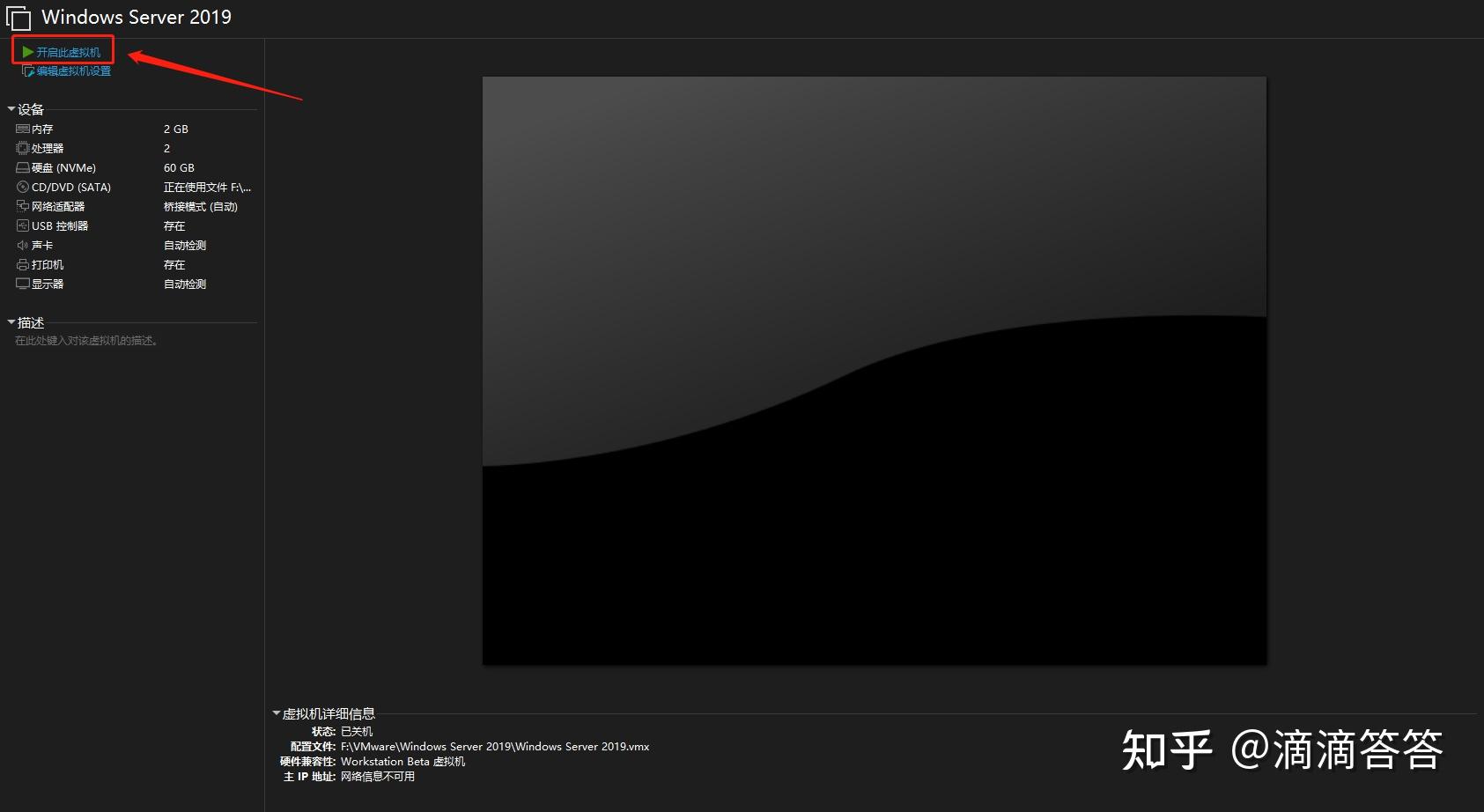
Task: Click the 2 GB memory value
Action: point(176,129)
